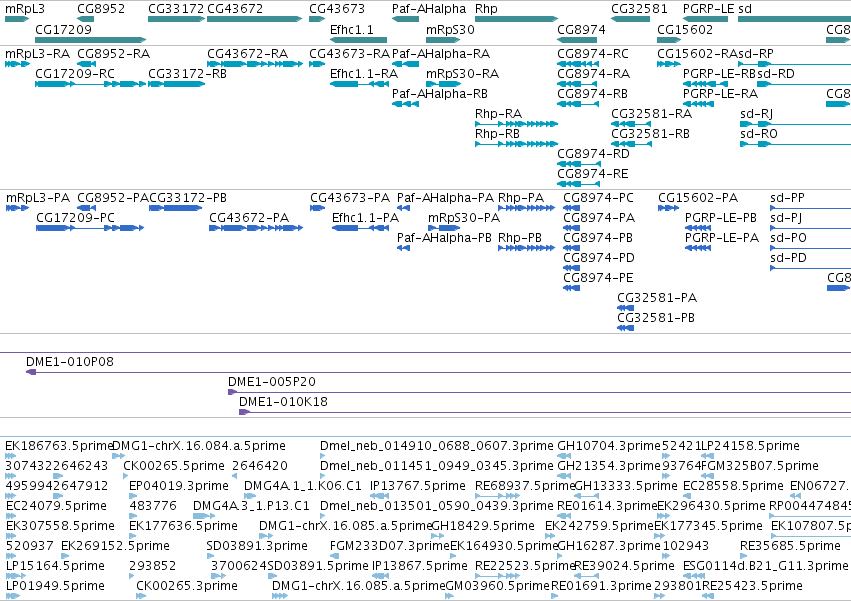Image resolution: width=851 pixels, height=601 pixels.
Task: Click the GM03960.5prime EST label
Action: (498, 585)
